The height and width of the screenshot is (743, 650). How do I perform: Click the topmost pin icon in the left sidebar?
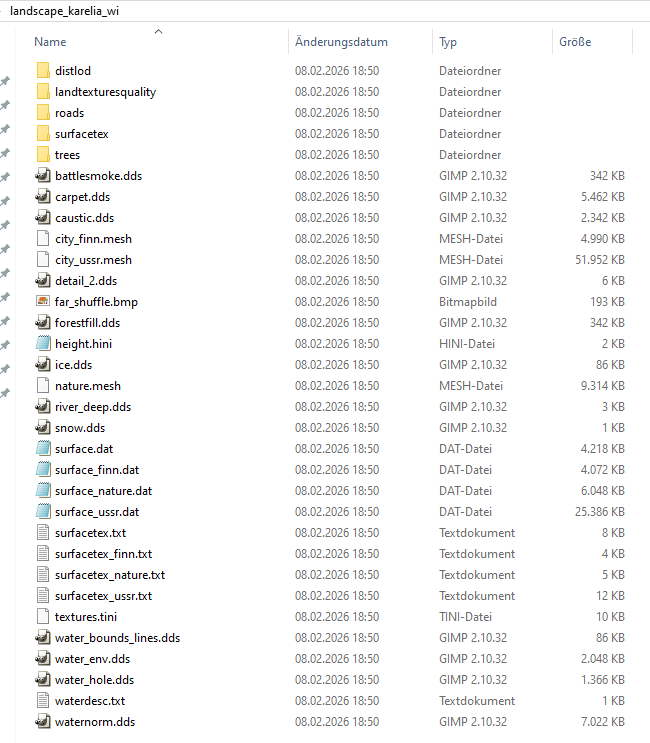[5, 81]
